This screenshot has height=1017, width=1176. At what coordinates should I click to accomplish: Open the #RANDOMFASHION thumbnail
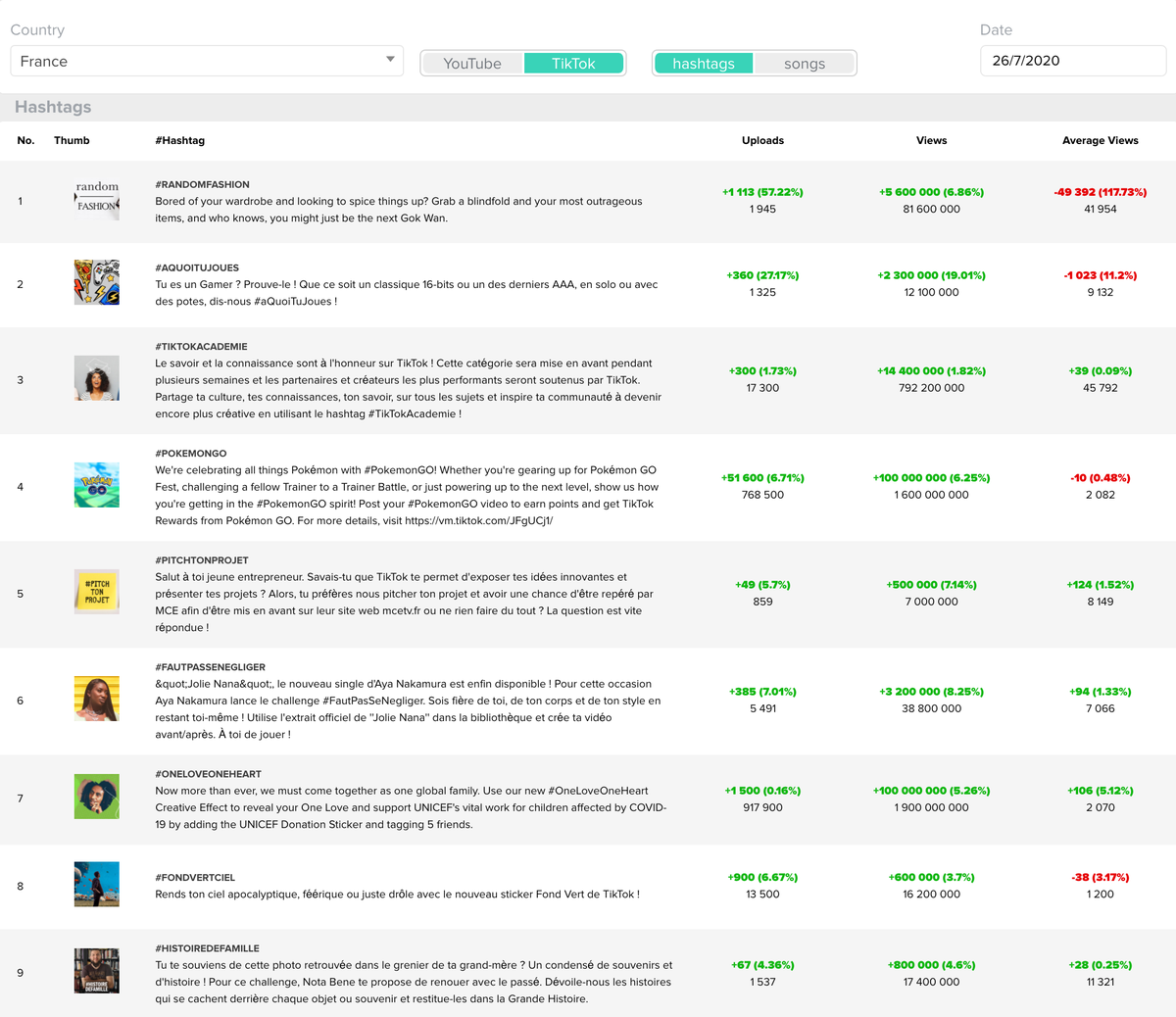coord(97,201)
